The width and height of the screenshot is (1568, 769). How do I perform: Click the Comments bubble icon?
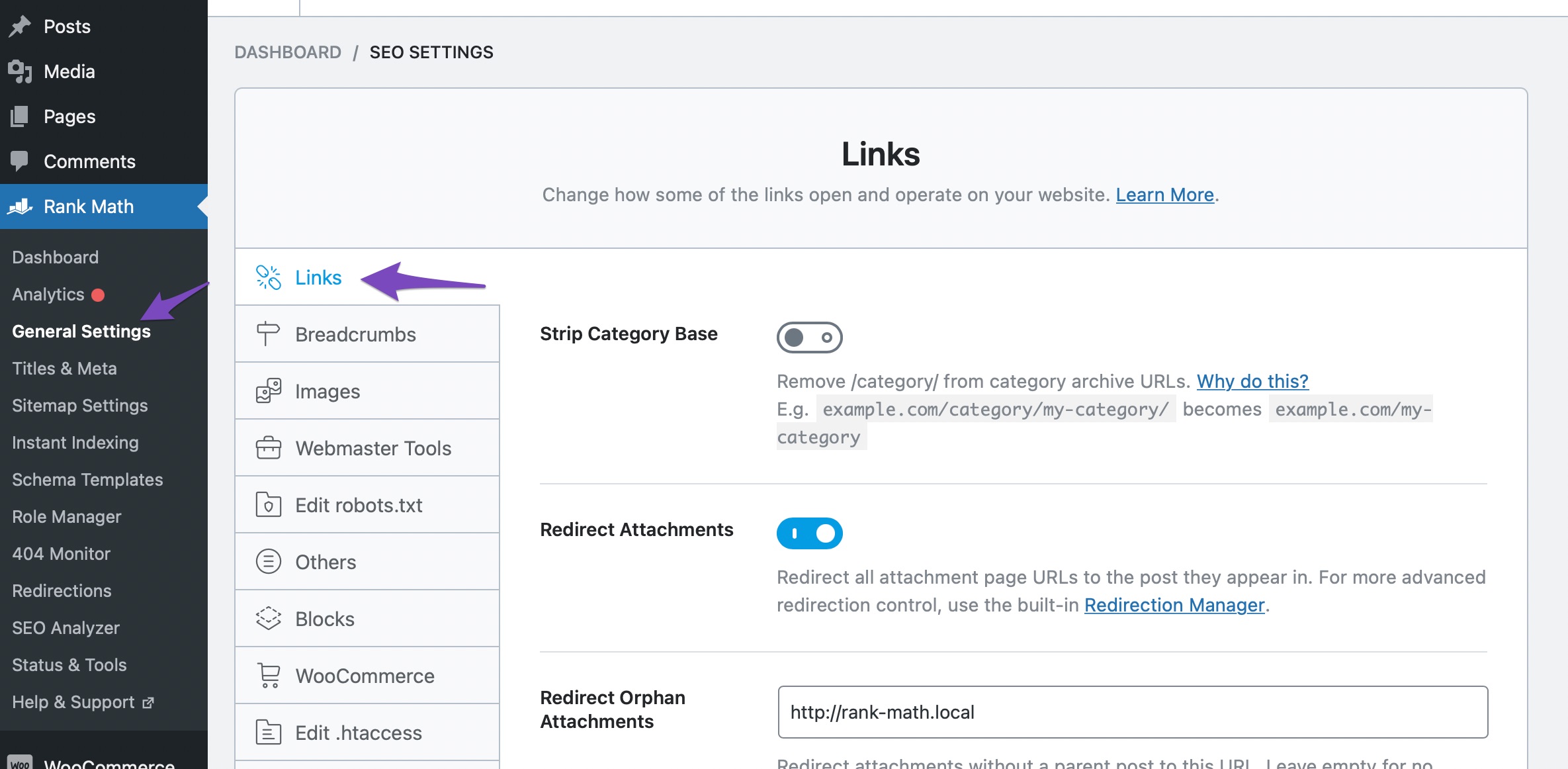click(x=20, y=161)
